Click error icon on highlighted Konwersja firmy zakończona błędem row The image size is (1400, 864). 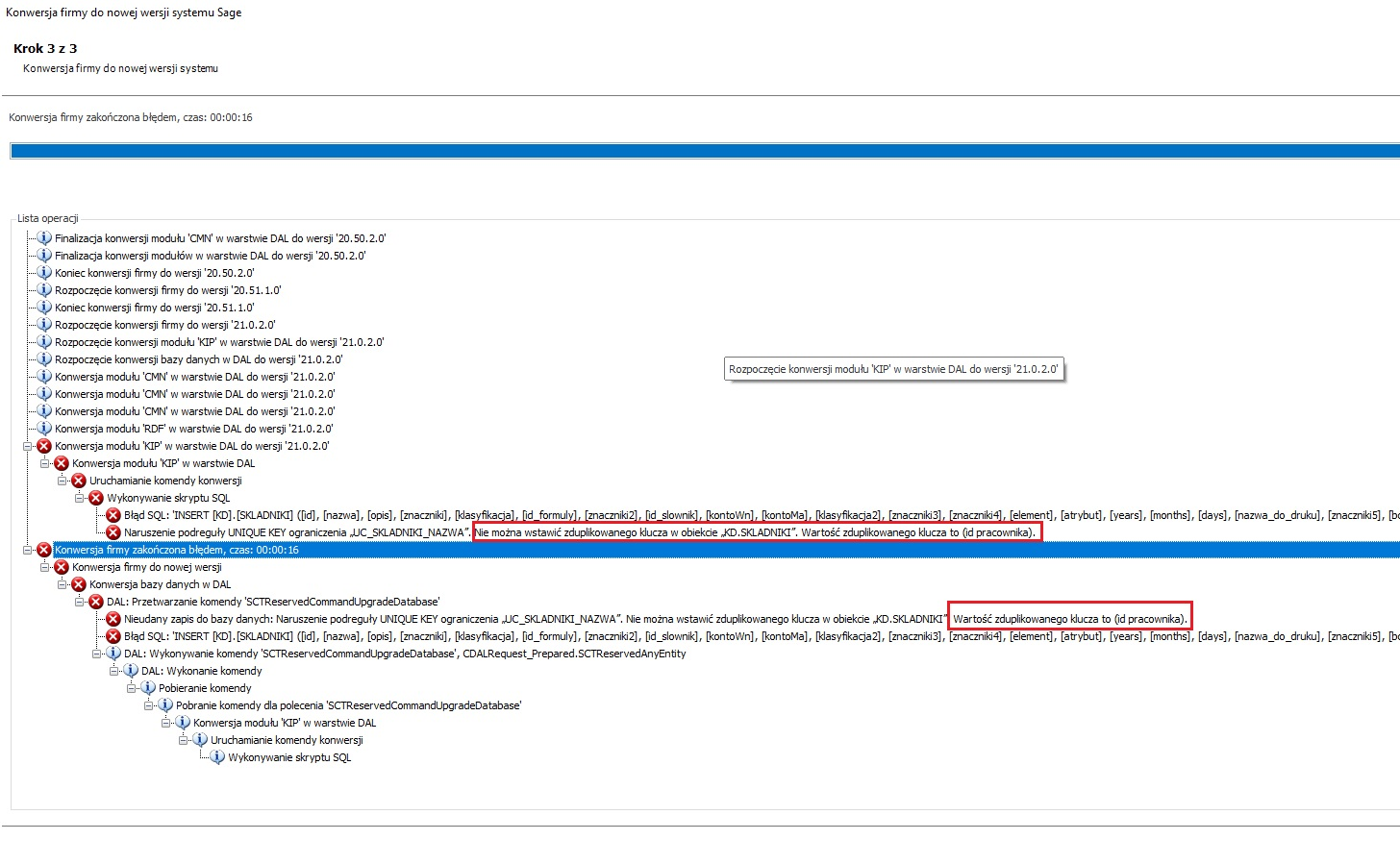pos(44,550)
